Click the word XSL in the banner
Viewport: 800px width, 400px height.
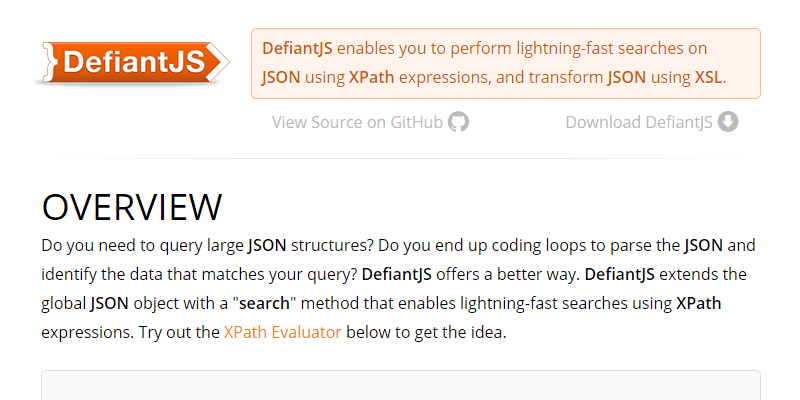708,77
